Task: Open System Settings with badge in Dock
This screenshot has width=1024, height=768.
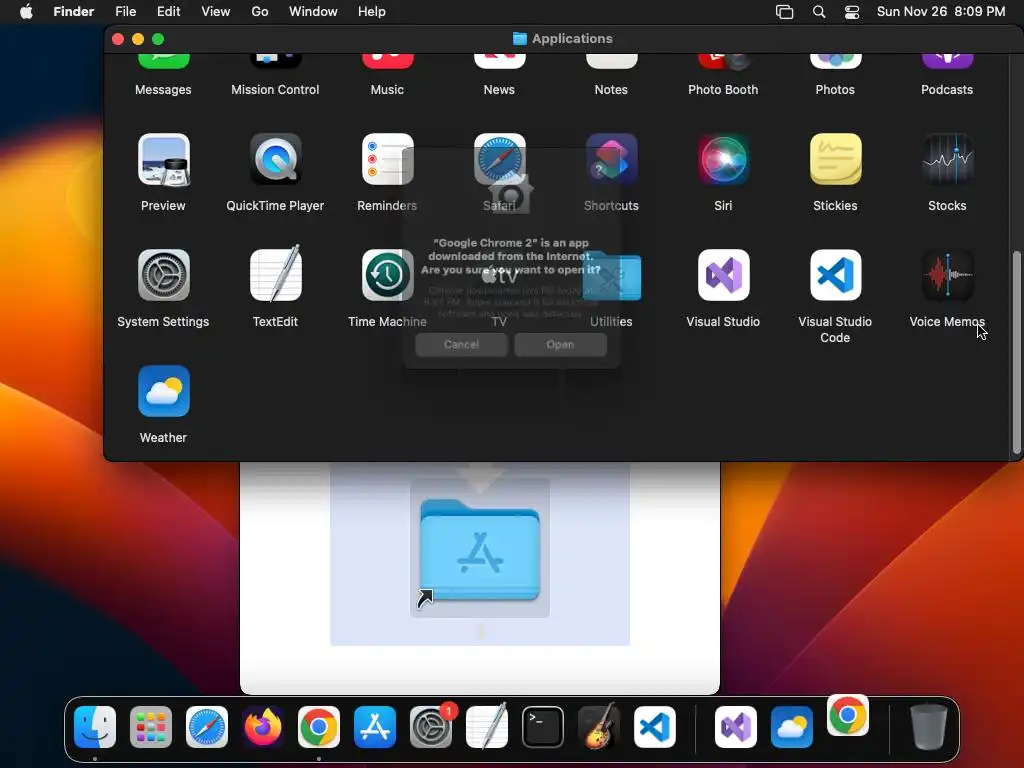Action: click(431, 727)
